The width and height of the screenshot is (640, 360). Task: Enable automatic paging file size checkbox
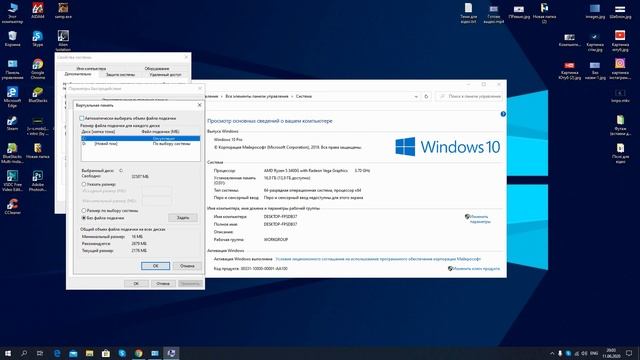coord(82,118)
